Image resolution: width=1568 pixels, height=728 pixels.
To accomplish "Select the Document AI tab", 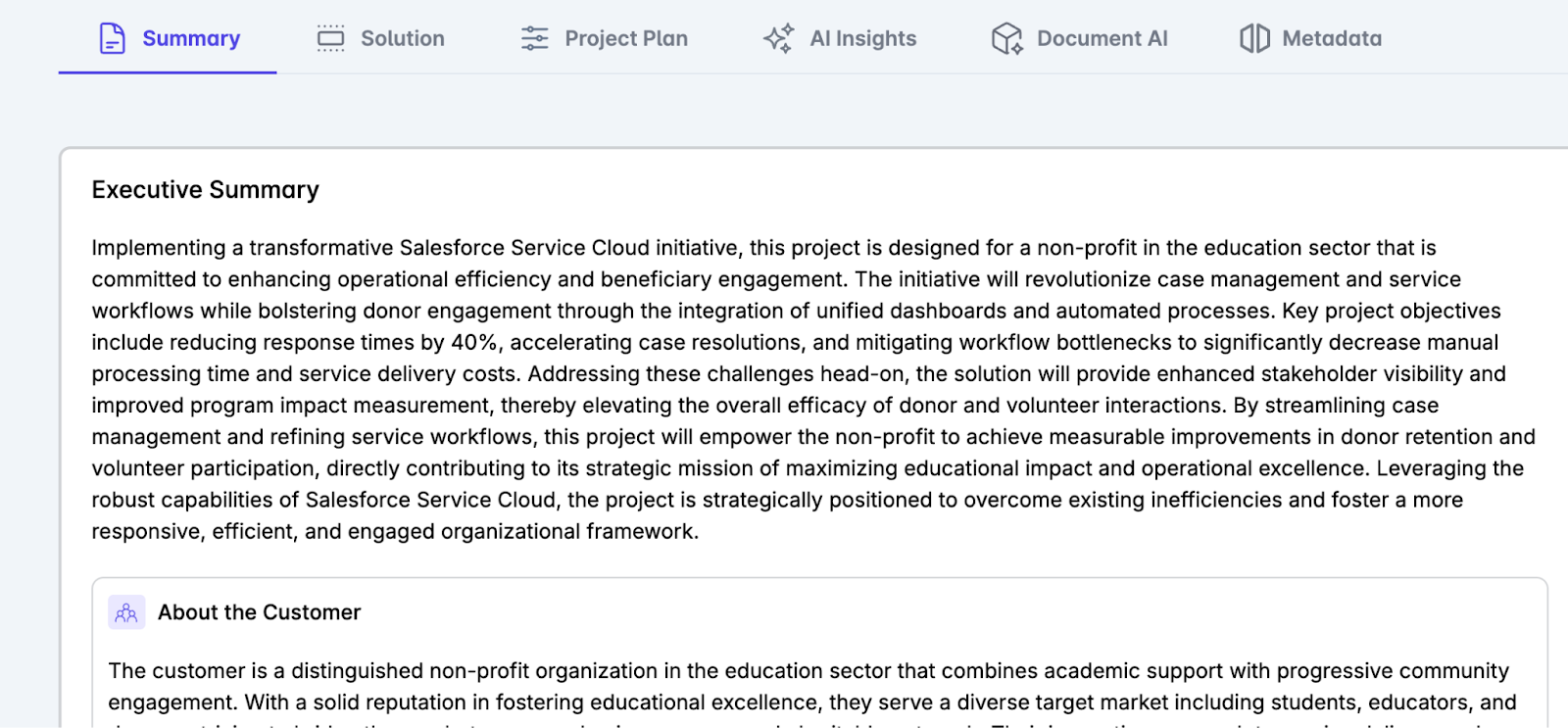I will pyautogui.click(x=1102, y=38).
